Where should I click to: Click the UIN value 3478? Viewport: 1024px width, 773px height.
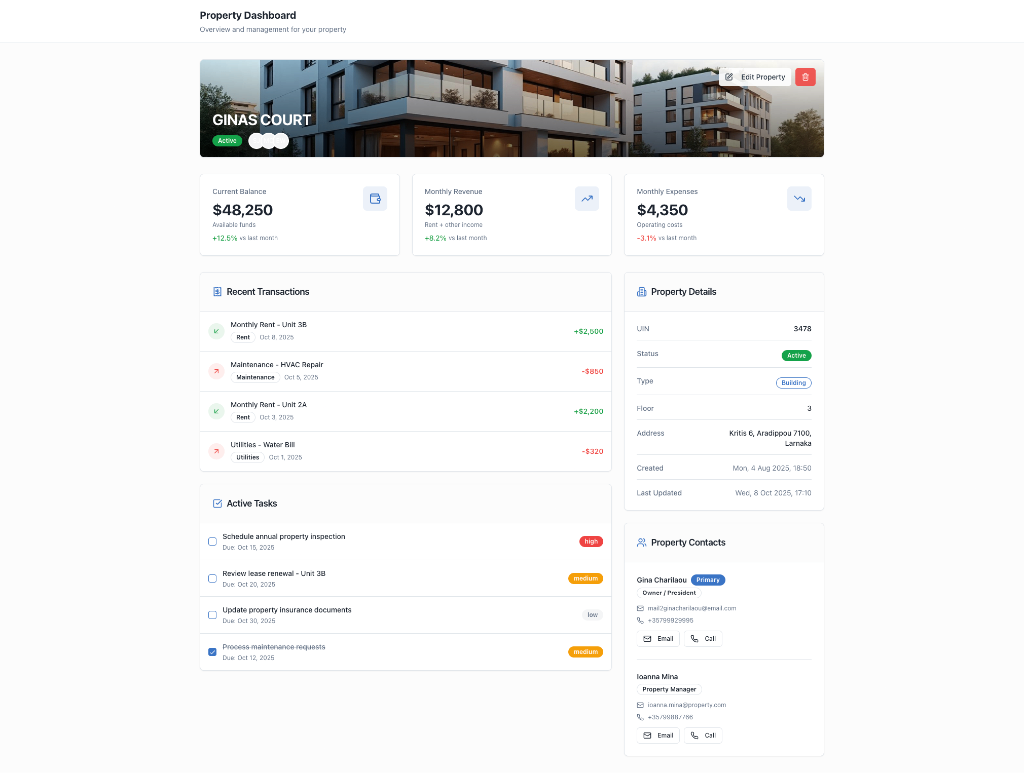pos(802,329)
